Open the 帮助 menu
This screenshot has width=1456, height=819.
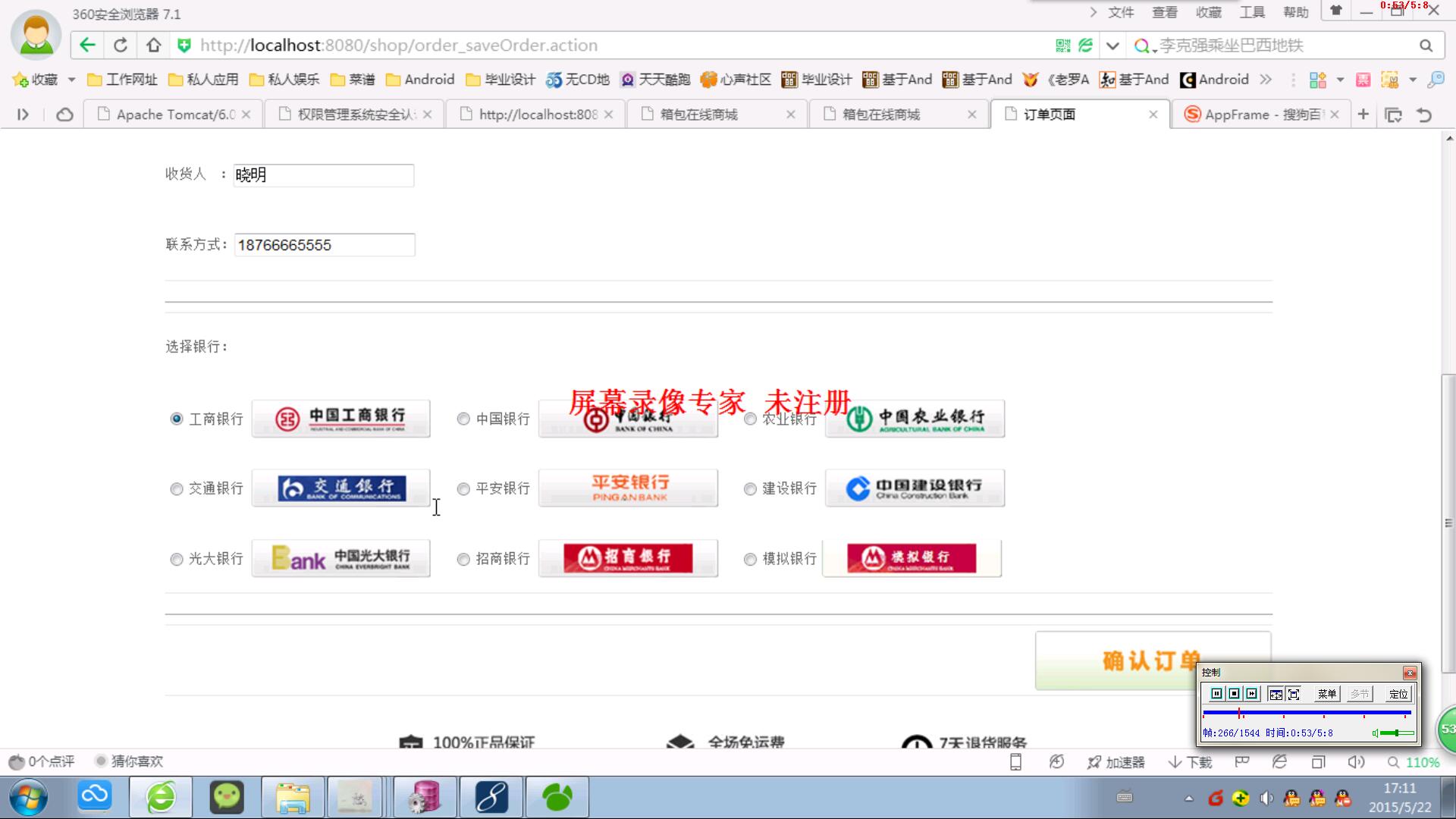[x=1296, y=12]
